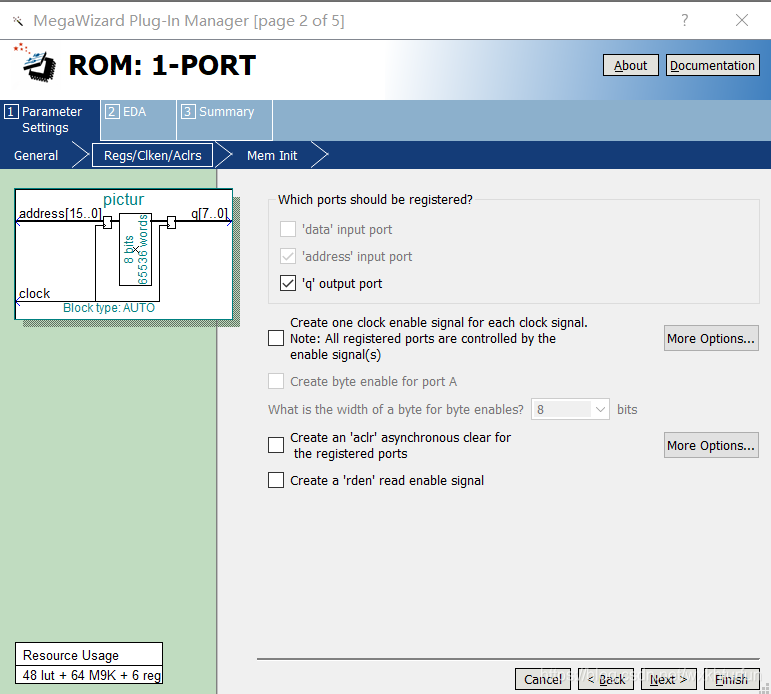Click the About button

[x=630, y=65]
